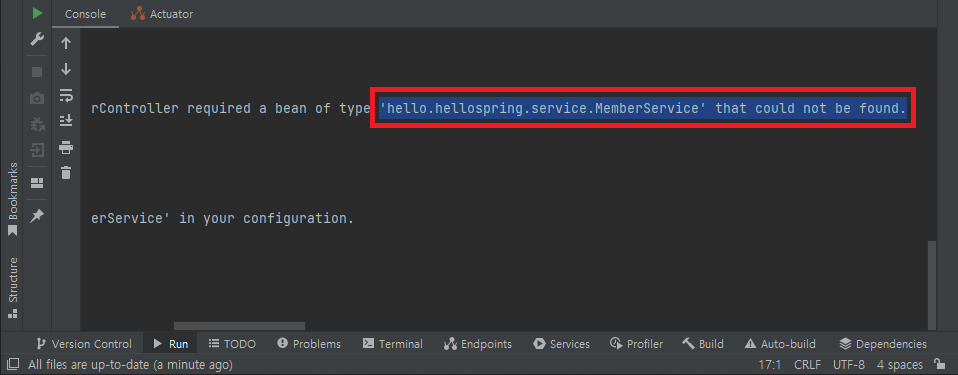Click the Up arrow in console toolbar
The height and width of the screenshot is (375, 958).
coord(66,43)
